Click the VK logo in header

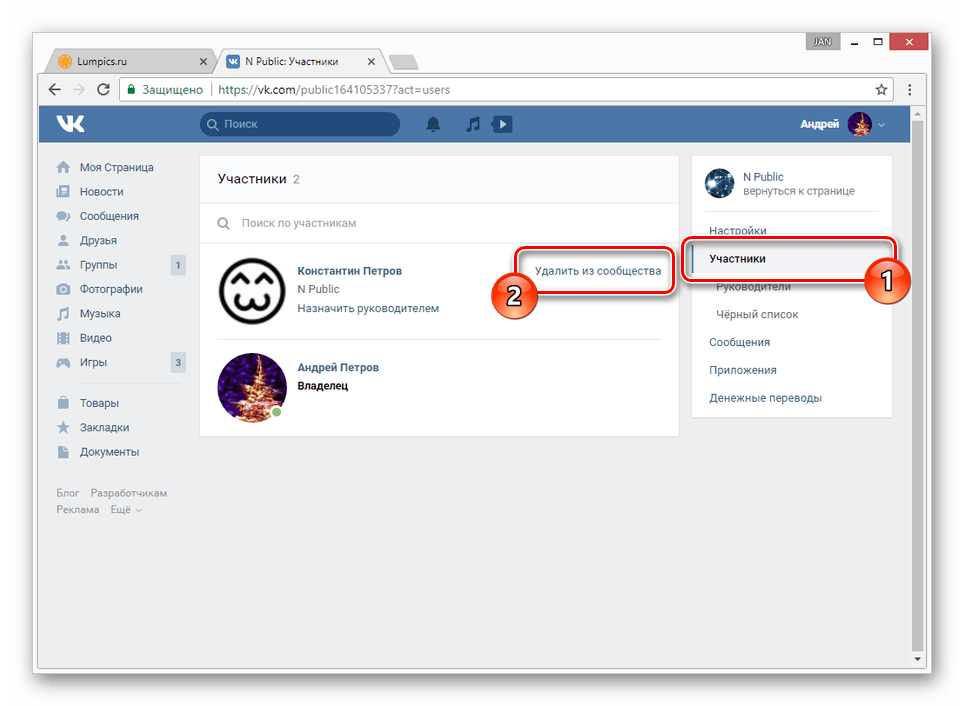tap(70, 124)
